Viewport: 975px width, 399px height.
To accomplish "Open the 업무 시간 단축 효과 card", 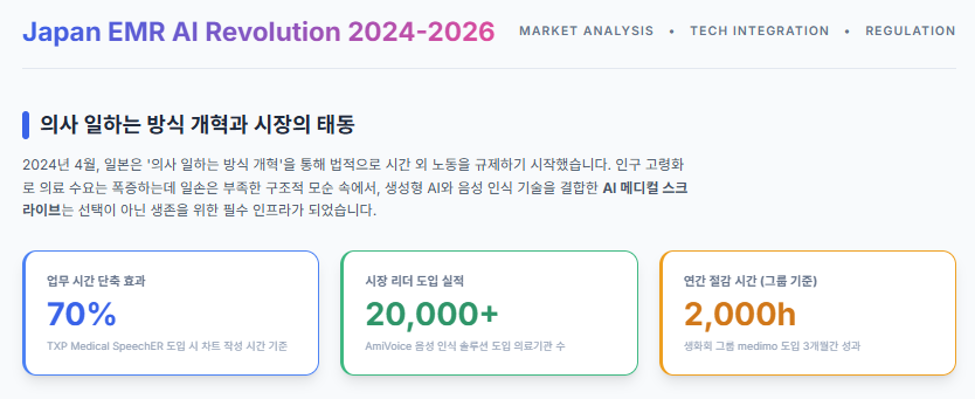I will coord(171,313).
